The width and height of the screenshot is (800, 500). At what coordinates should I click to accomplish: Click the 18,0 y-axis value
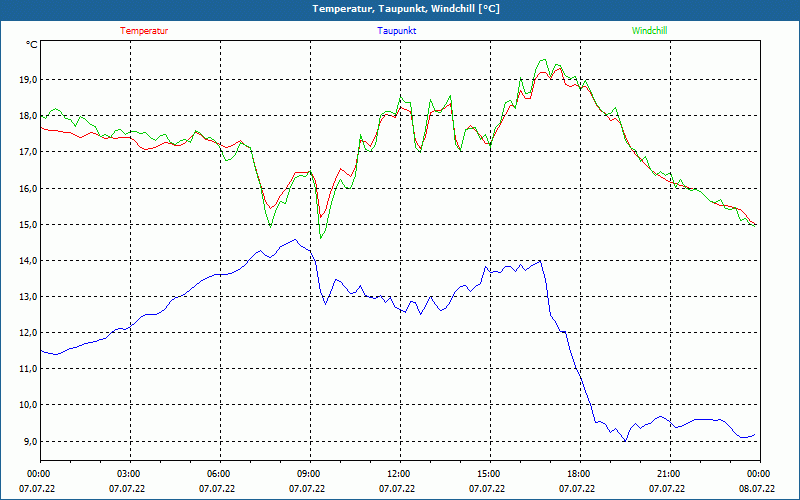(x=29, y=116)
